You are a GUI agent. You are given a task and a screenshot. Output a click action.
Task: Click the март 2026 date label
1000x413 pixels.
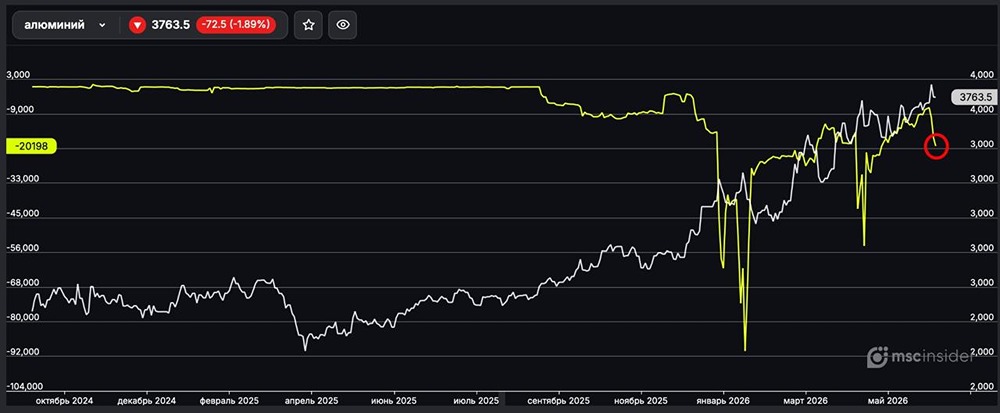point(805,401)
